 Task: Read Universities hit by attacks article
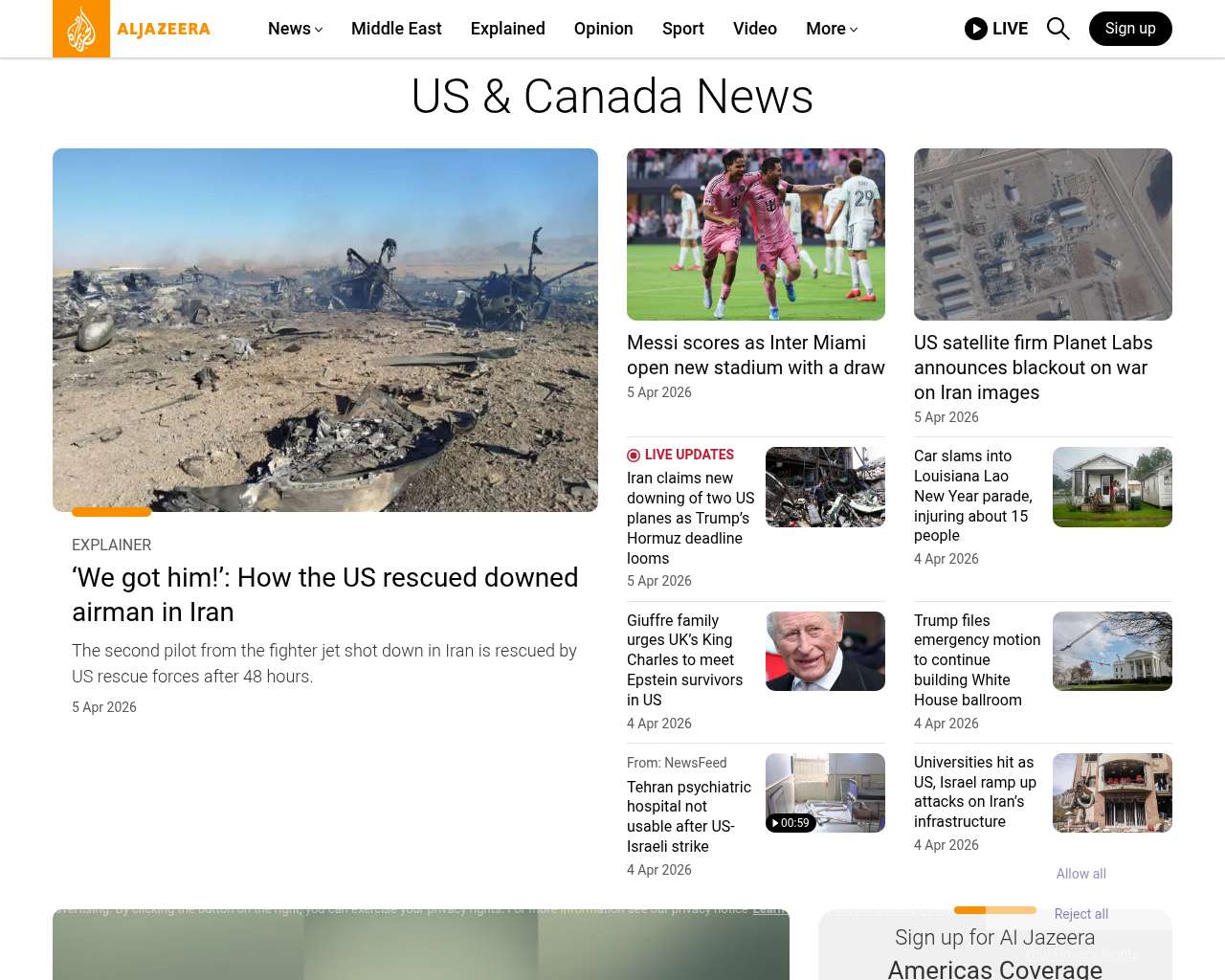point(975,791)
